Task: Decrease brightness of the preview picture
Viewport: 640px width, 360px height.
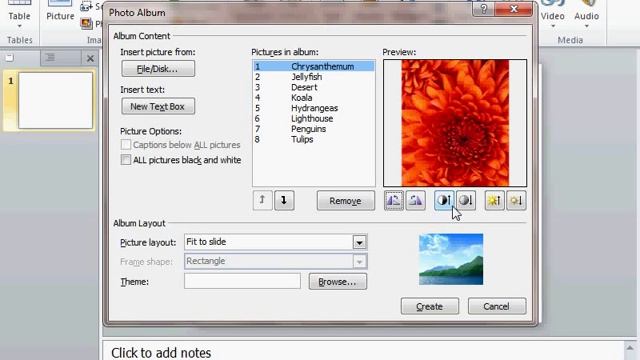Action: [516, 200]
